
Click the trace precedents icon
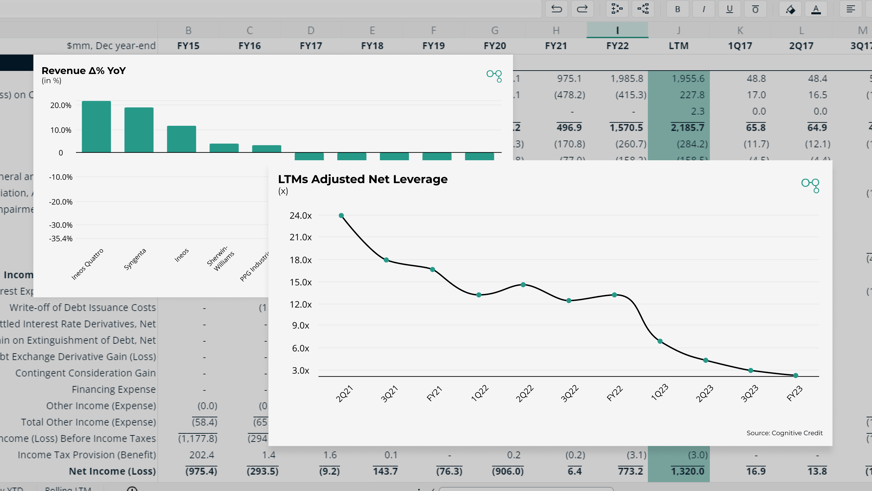[x=617, y=9]
